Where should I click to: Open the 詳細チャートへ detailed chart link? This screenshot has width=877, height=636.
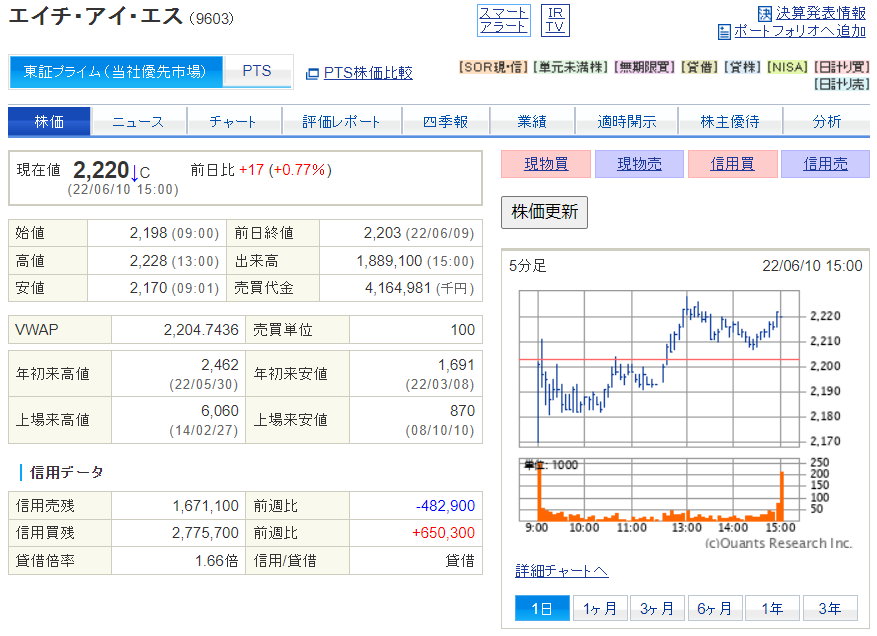[x=561, y=571]
